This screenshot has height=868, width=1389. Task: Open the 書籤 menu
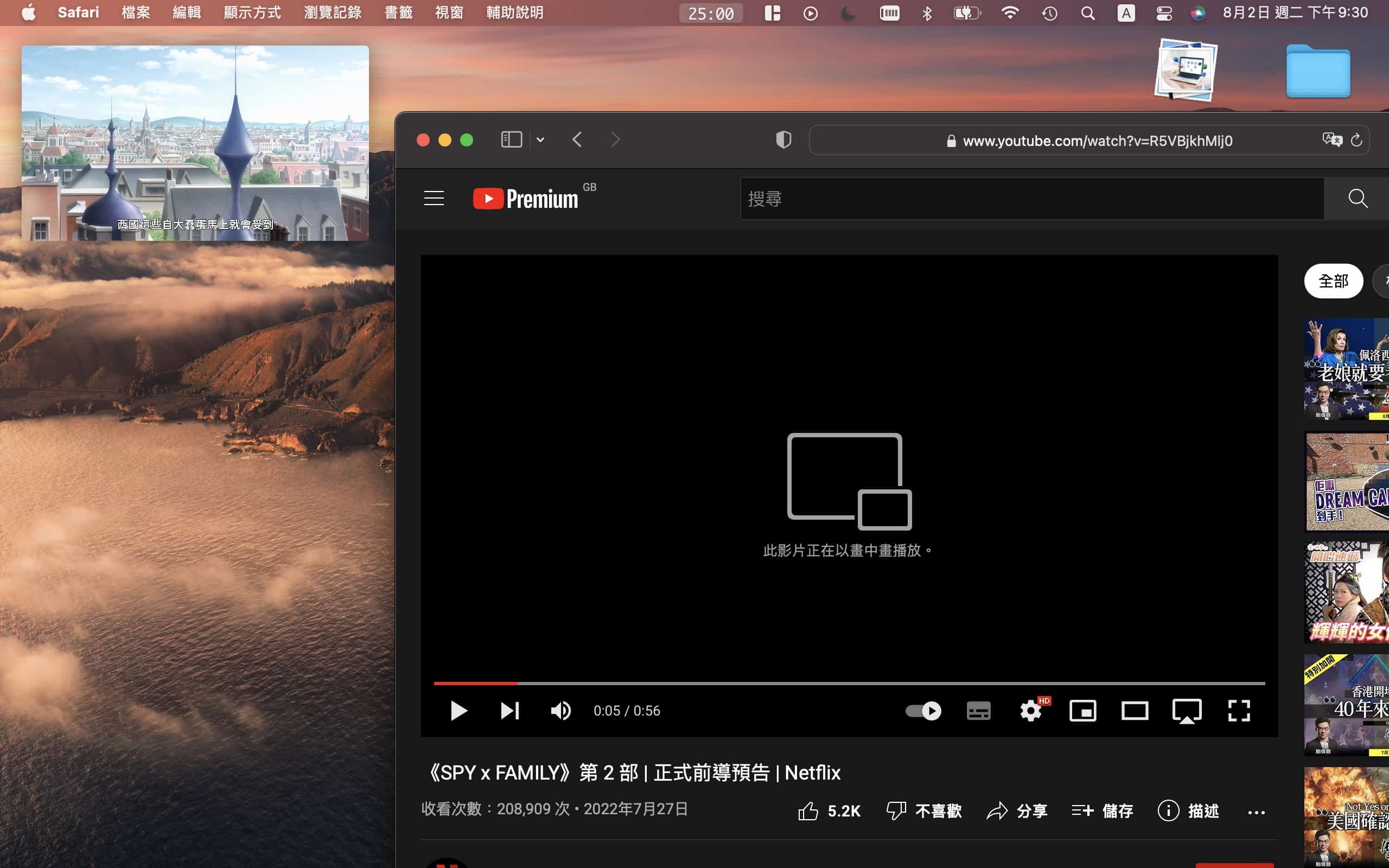point(398,12)
